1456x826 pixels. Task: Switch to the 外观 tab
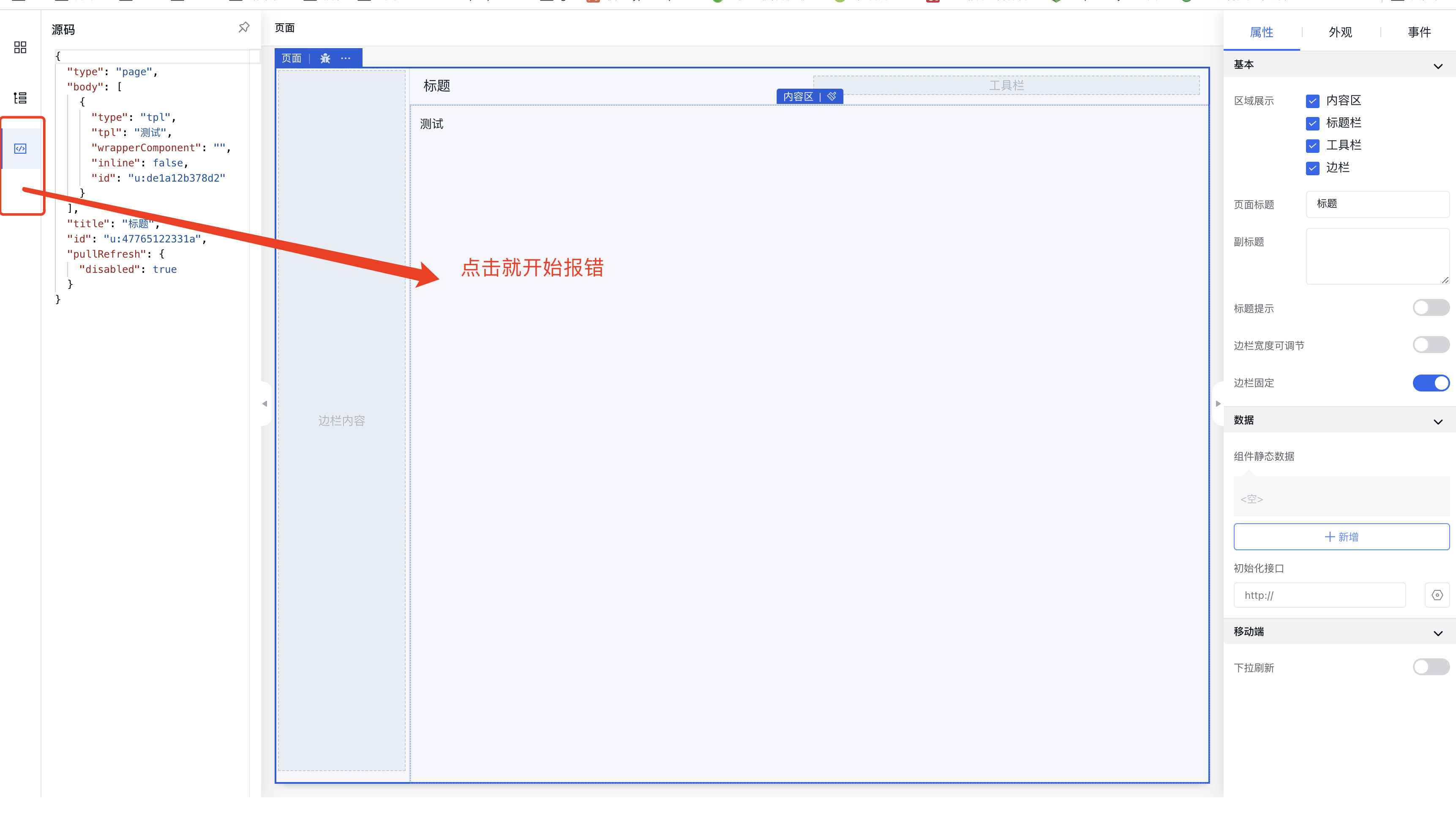click(1340, 33)
